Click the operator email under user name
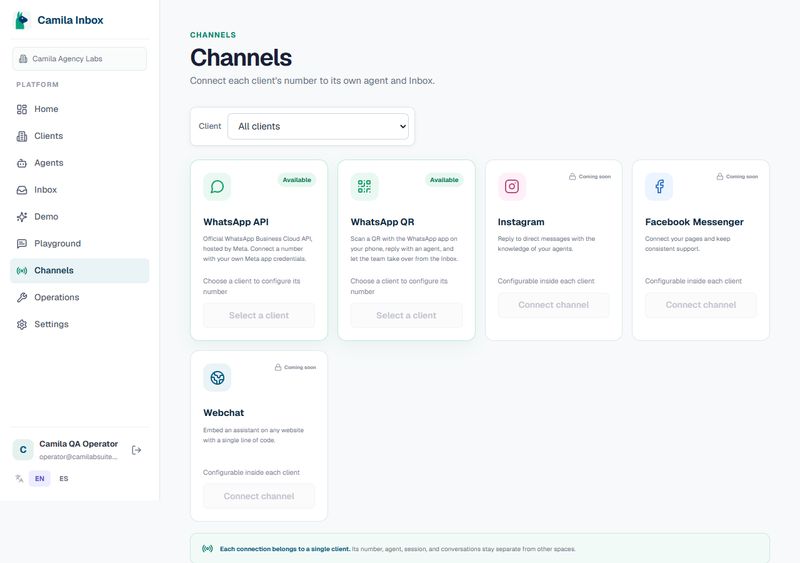800x563 pixels. point(78,457)
